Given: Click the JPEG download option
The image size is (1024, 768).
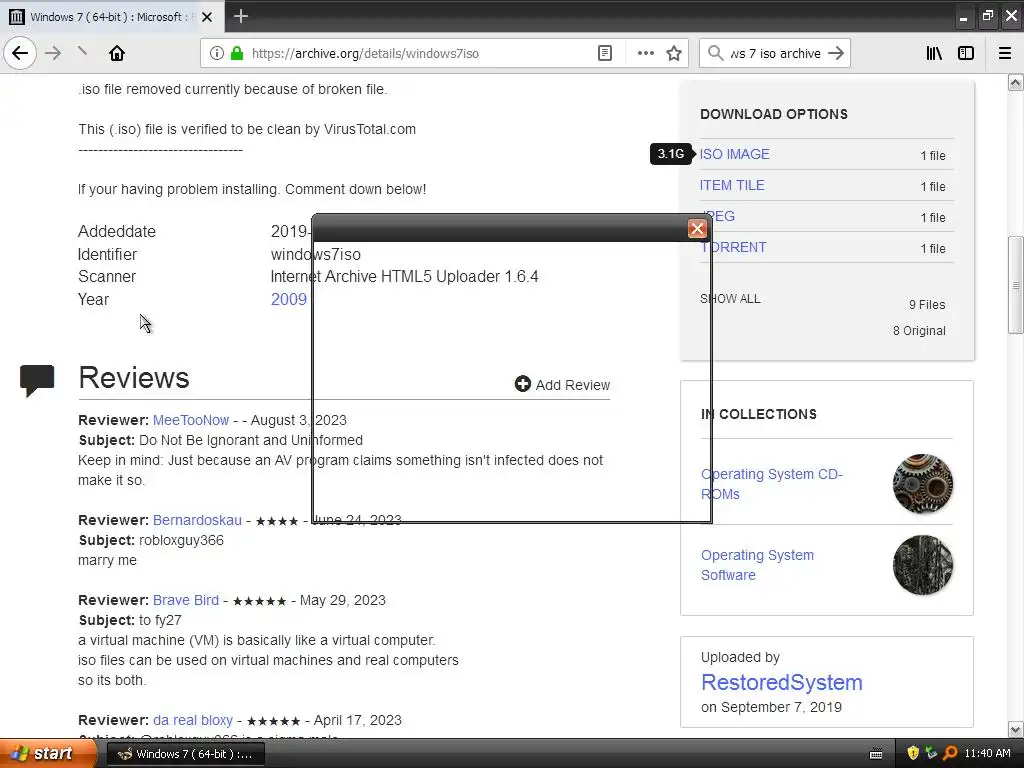Looking at the screenshot, I should click(718, 216).
